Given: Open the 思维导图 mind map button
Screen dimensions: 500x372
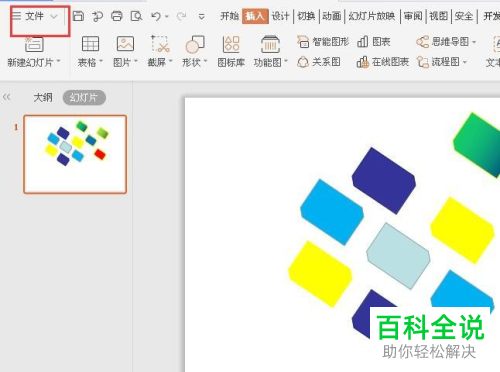Looking at the screenshot, I should click(x=443, y=42).
